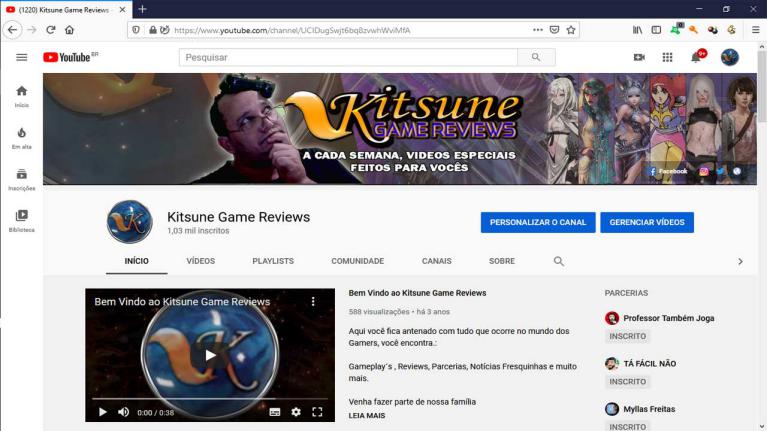Open the YouTube apps grid icon
767x431 pixels.
(x=667, y=57)
